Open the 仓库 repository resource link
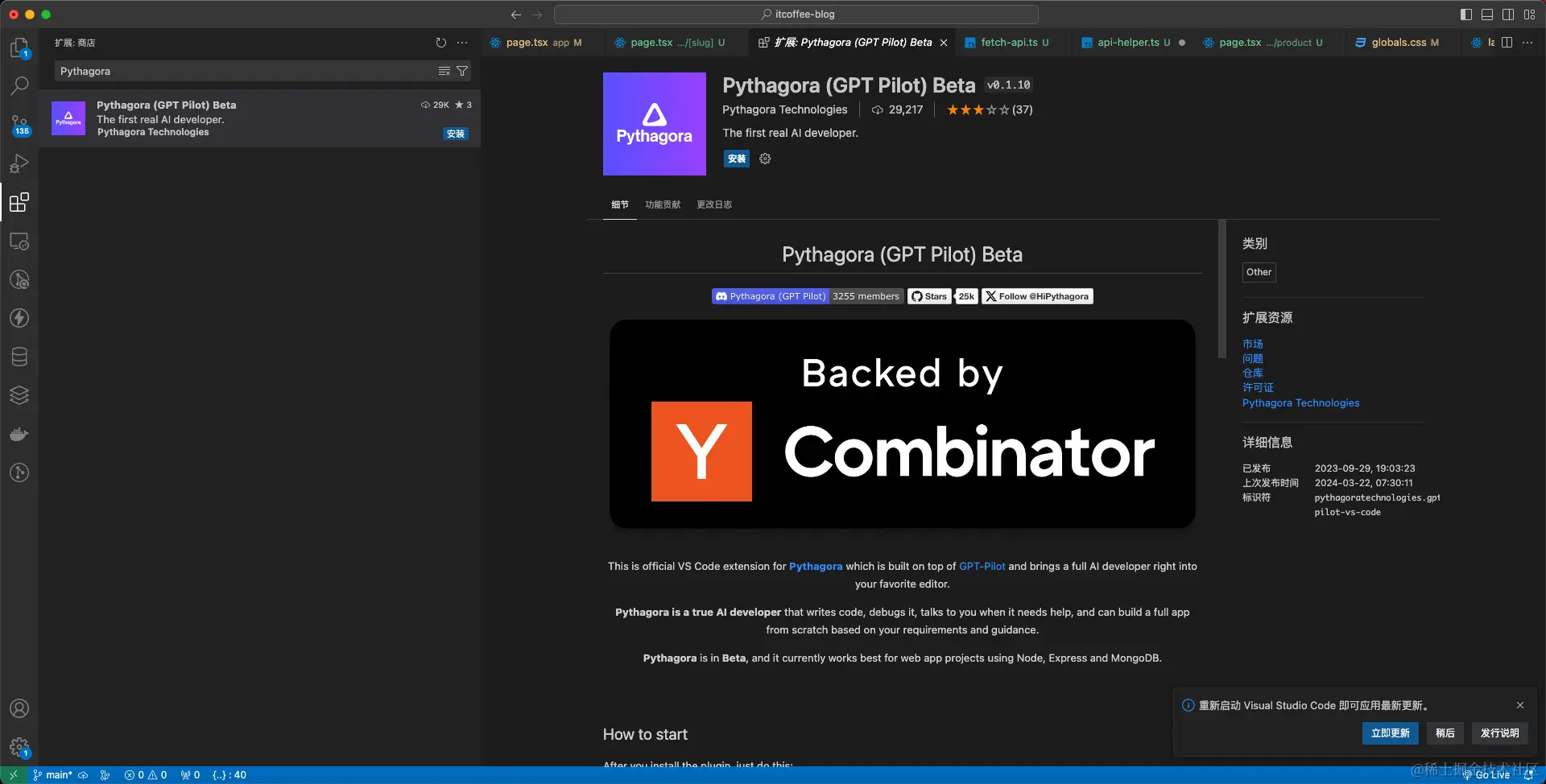 (x=1253, y=373)
